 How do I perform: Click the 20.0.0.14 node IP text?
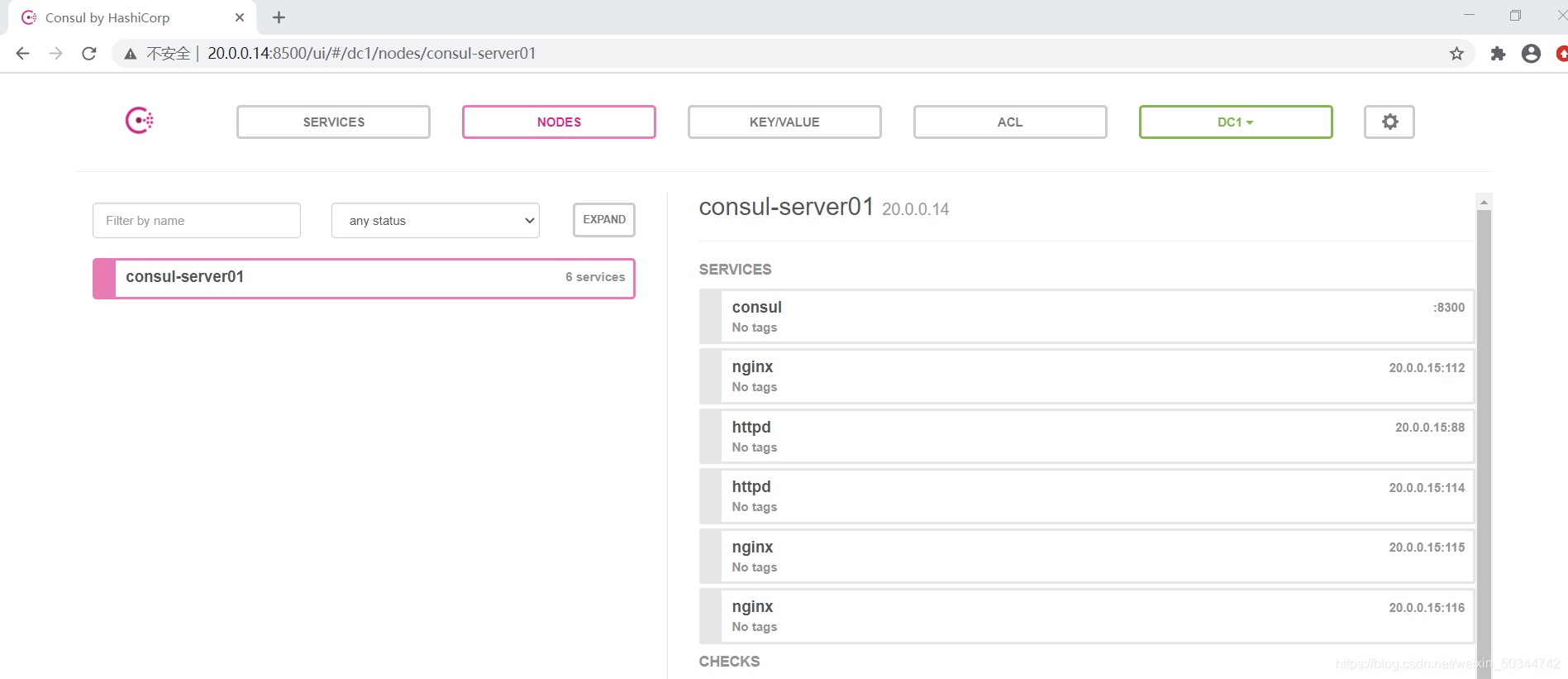(915, 209)
